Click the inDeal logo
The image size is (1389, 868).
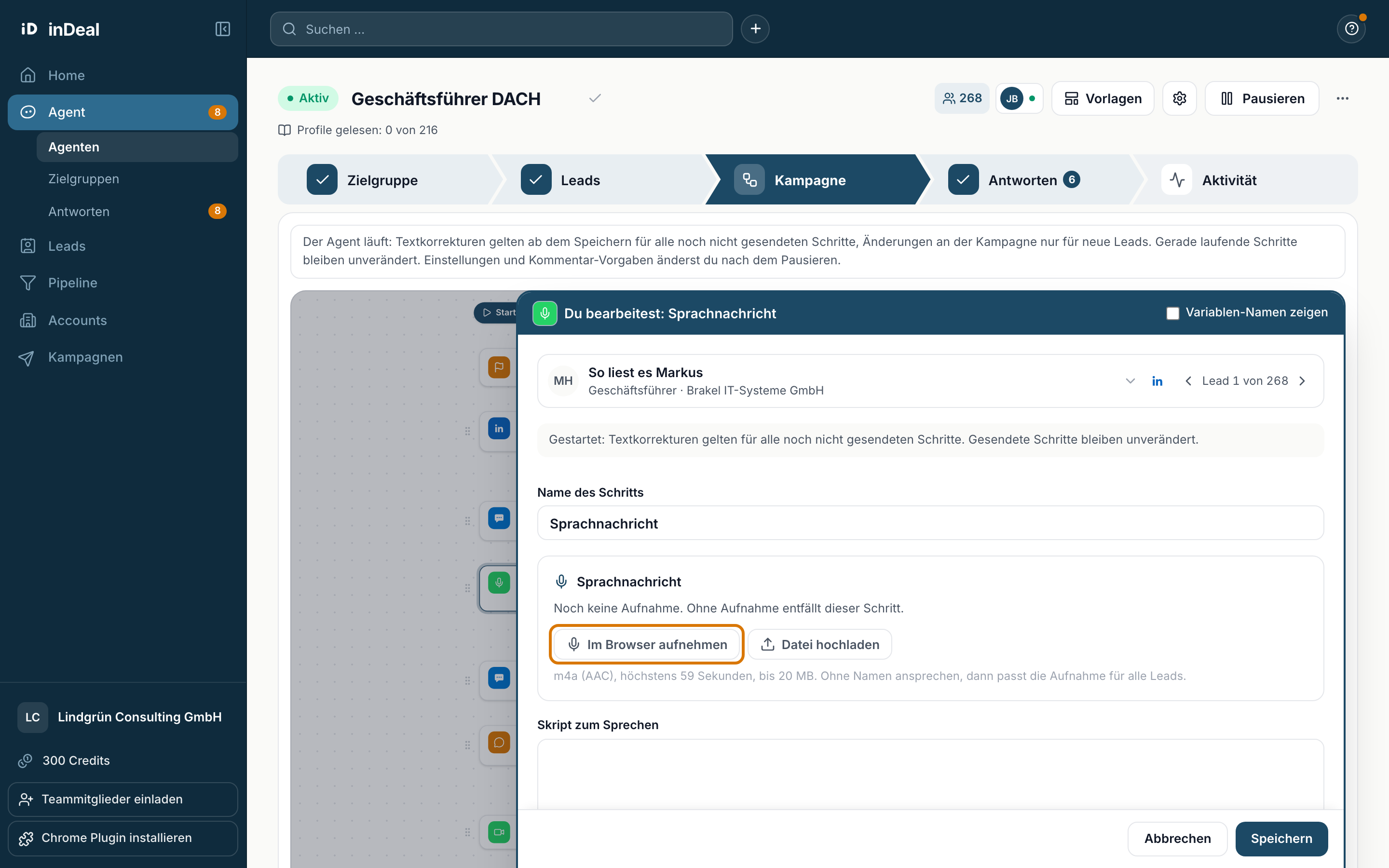[60, 29]
